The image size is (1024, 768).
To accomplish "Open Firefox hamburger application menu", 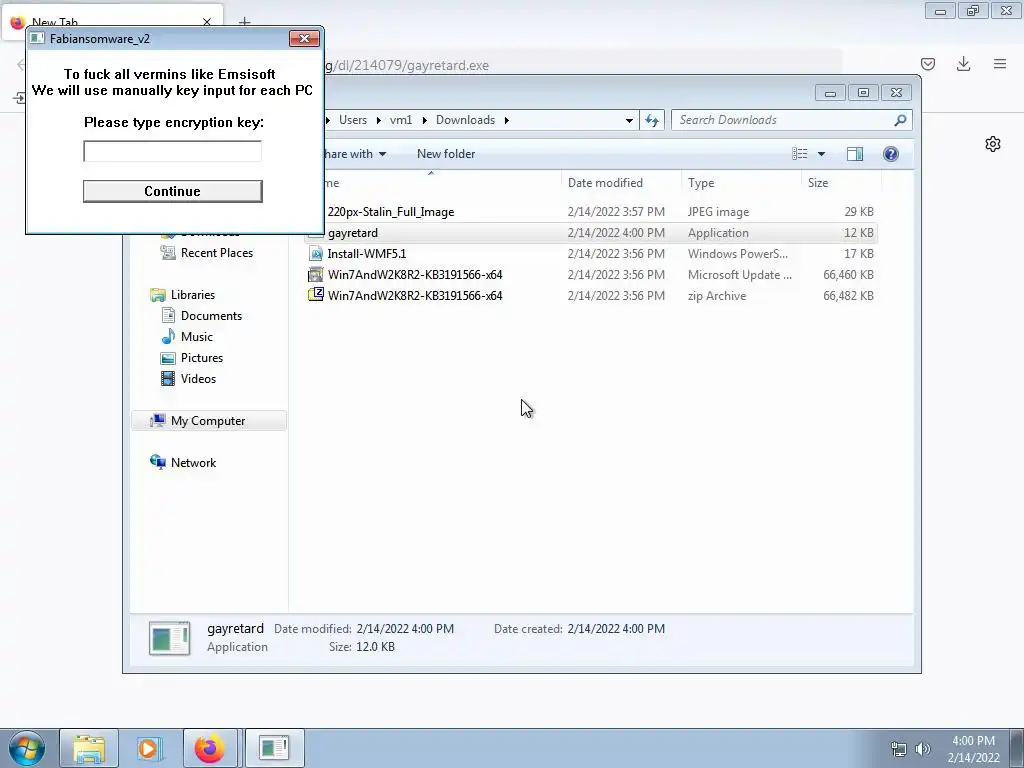I will pyautogui.click(x=1000, y=64).
